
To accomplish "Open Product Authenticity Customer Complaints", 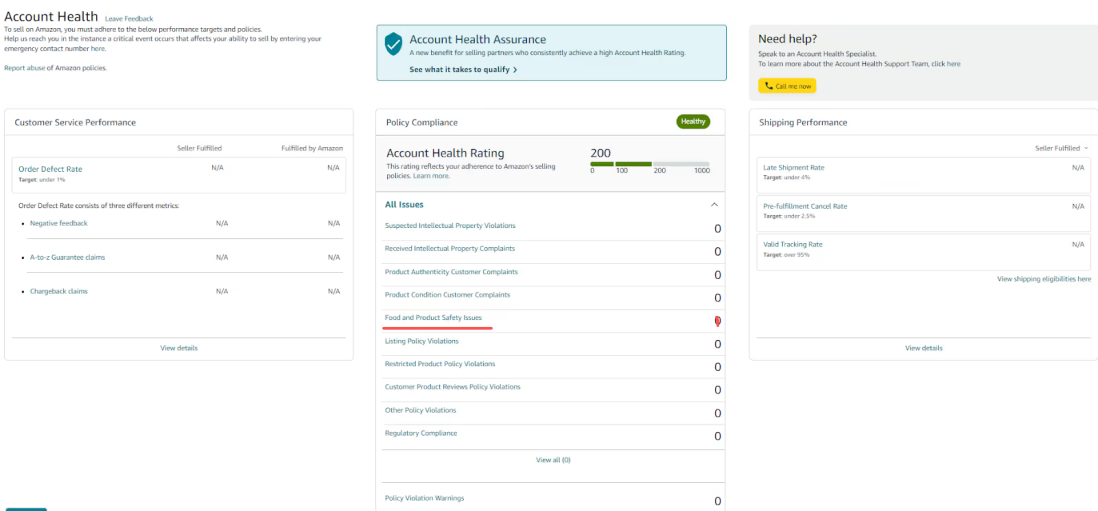I will click(452, 272).
